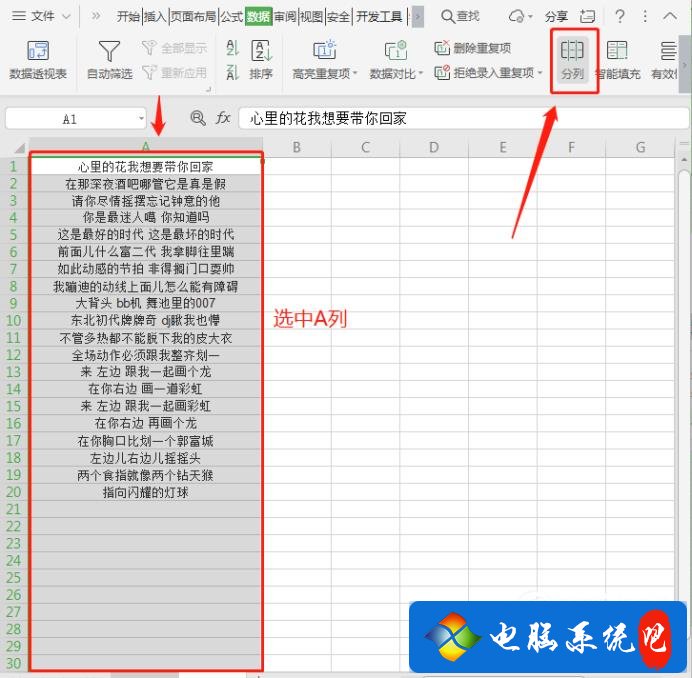This screenshot has height=678, width=692.
Task: Click the 重新应用 reapply filter button
Action: coord(174,72)
